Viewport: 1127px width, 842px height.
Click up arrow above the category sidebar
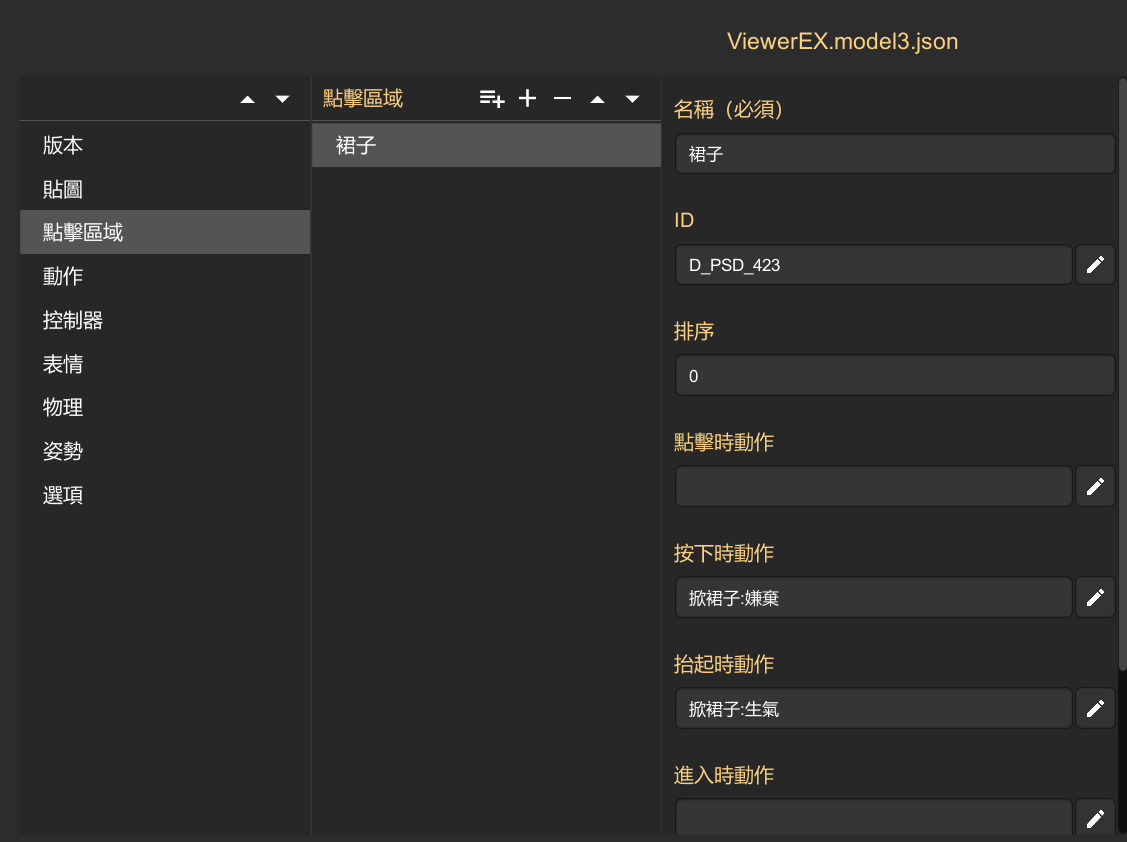click(x=248, y=99)
